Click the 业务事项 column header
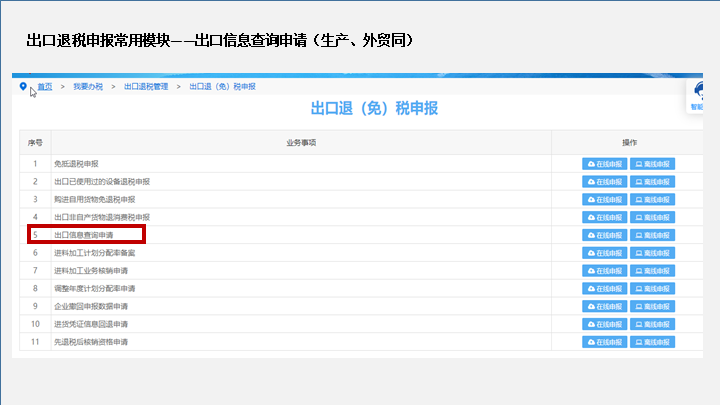The image size is (720, 405). click(301, 143)
